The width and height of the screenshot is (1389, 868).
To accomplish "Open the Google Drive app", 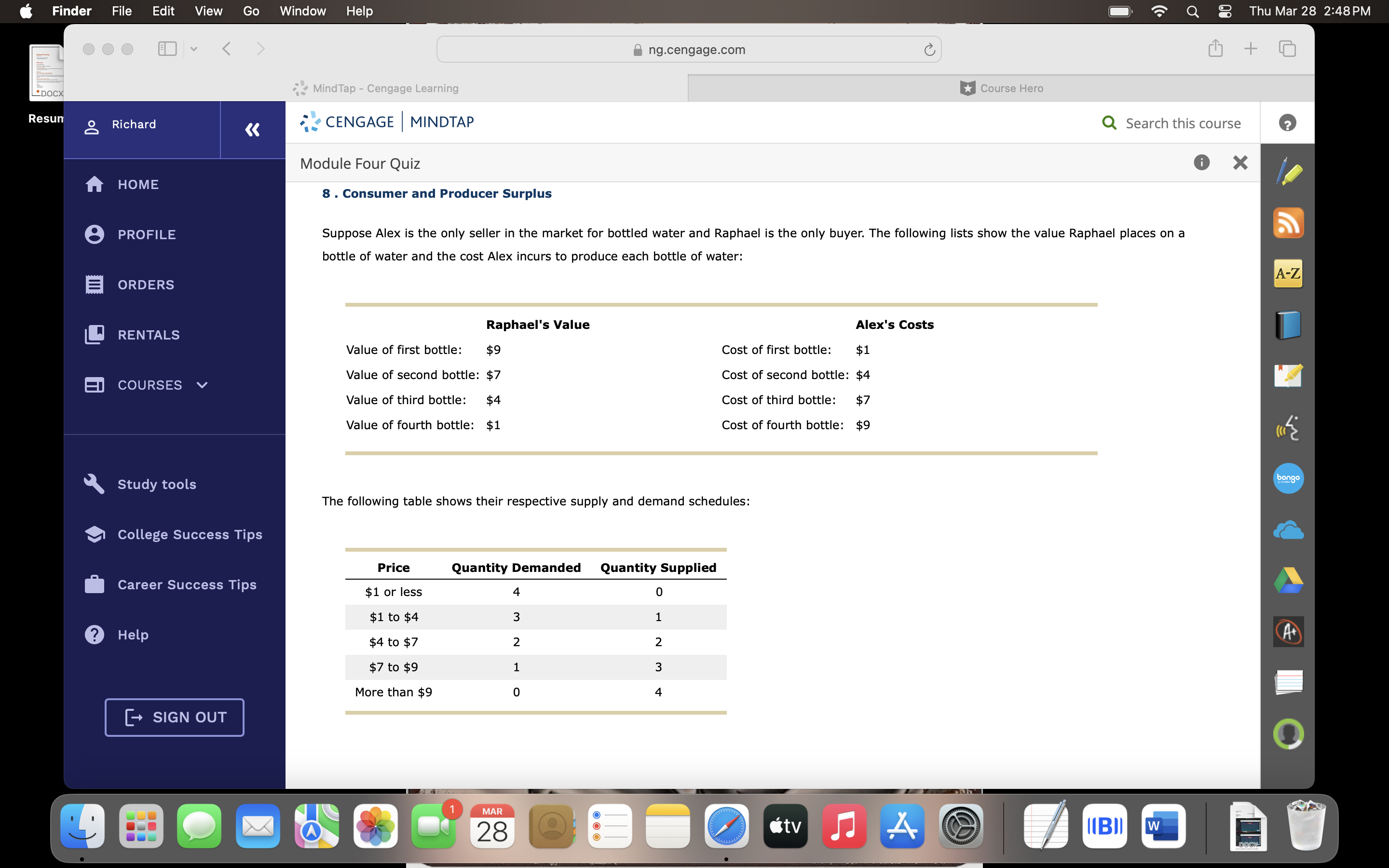I will [1289, 580].
